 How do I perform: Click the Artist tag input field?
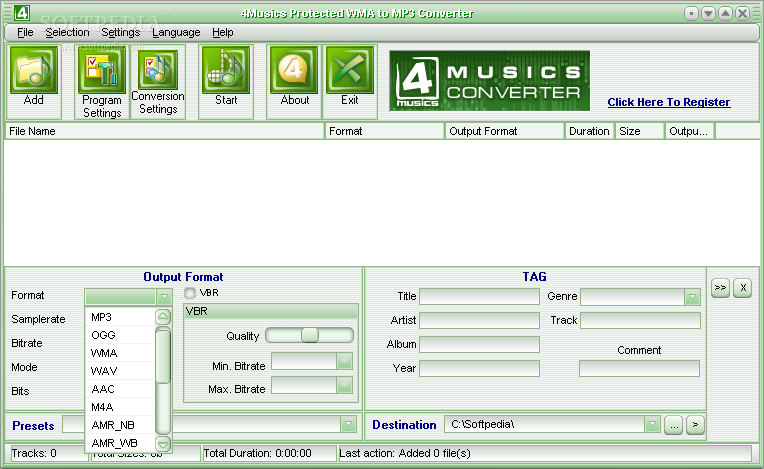479,320
